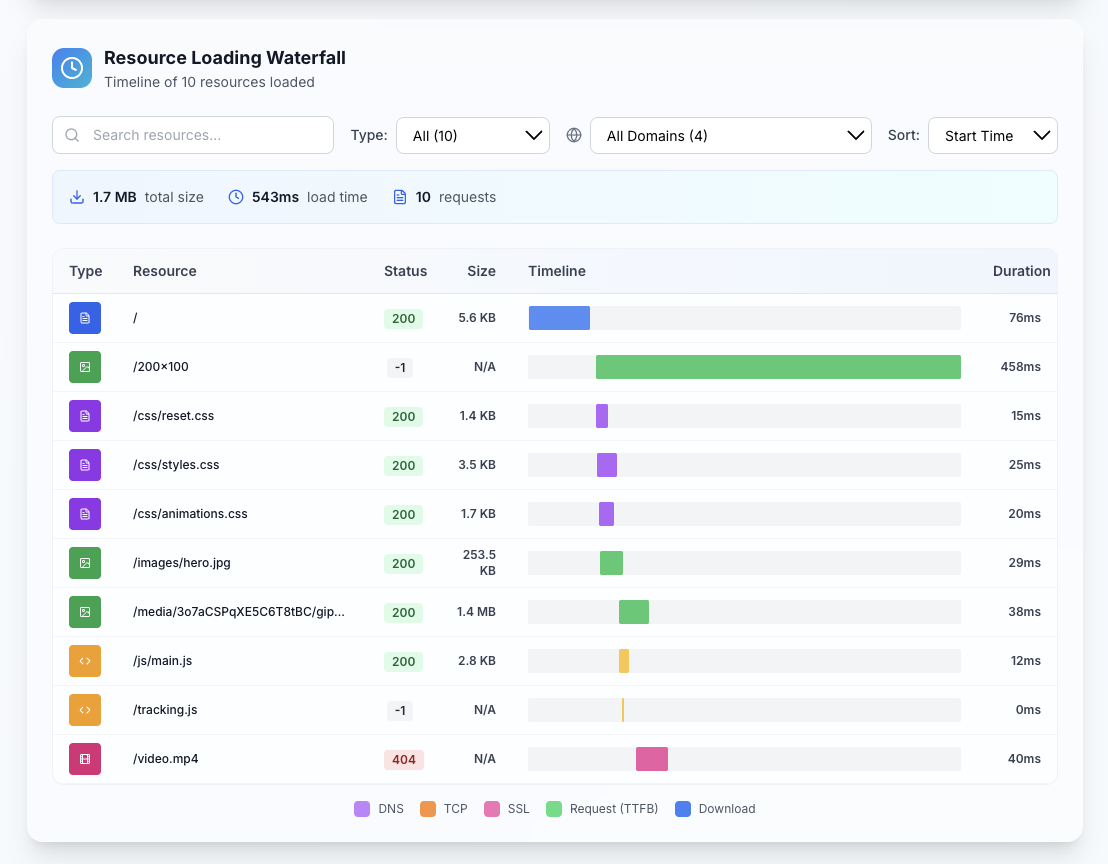1108x864 pixels.
Task: Click the Status column header
Action: point(406,271)
